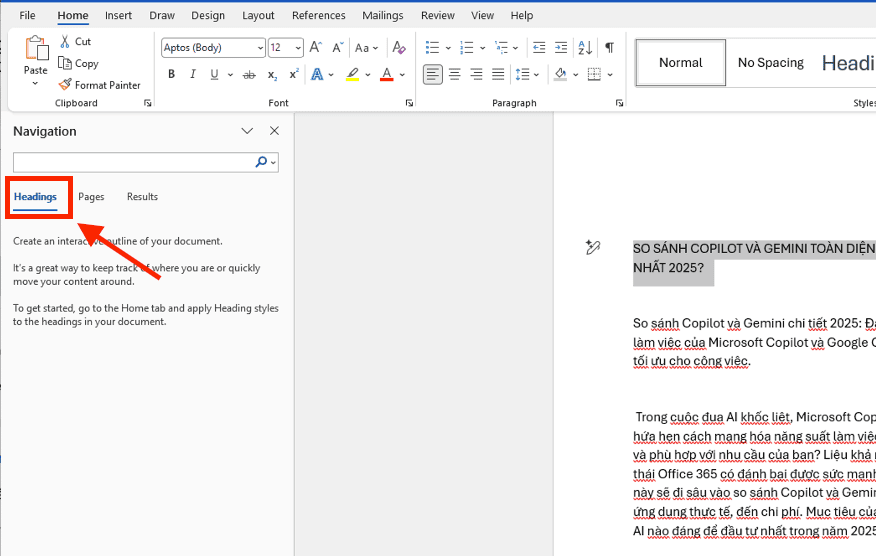
Task: Click the Format Painter button
Action: pyautogui.click(x=100, y=85)
